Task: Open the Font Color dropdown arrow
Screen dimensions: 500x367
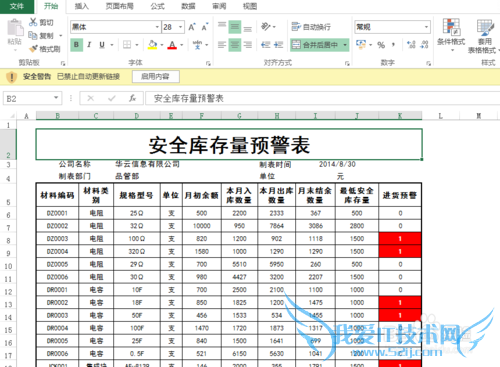Action: (182, 45)
